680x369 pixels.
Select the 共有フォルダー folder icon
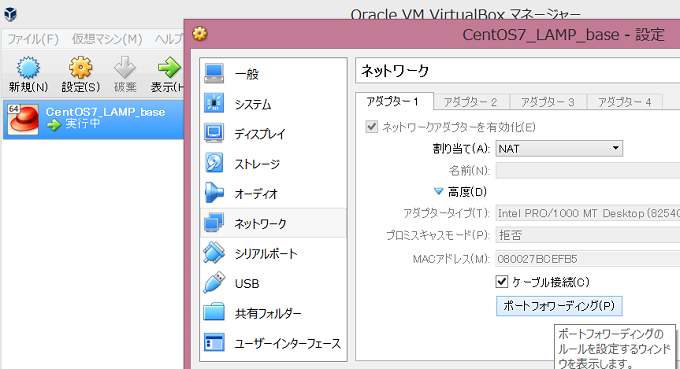tap(214, 313)
